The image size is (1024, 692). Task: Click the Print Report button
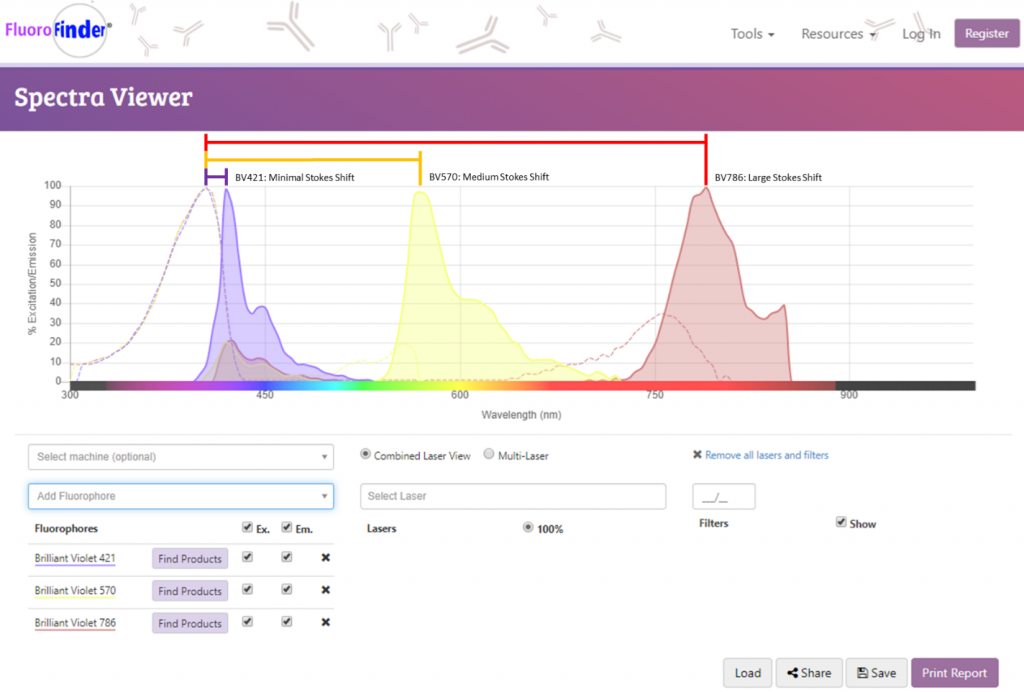954,673
